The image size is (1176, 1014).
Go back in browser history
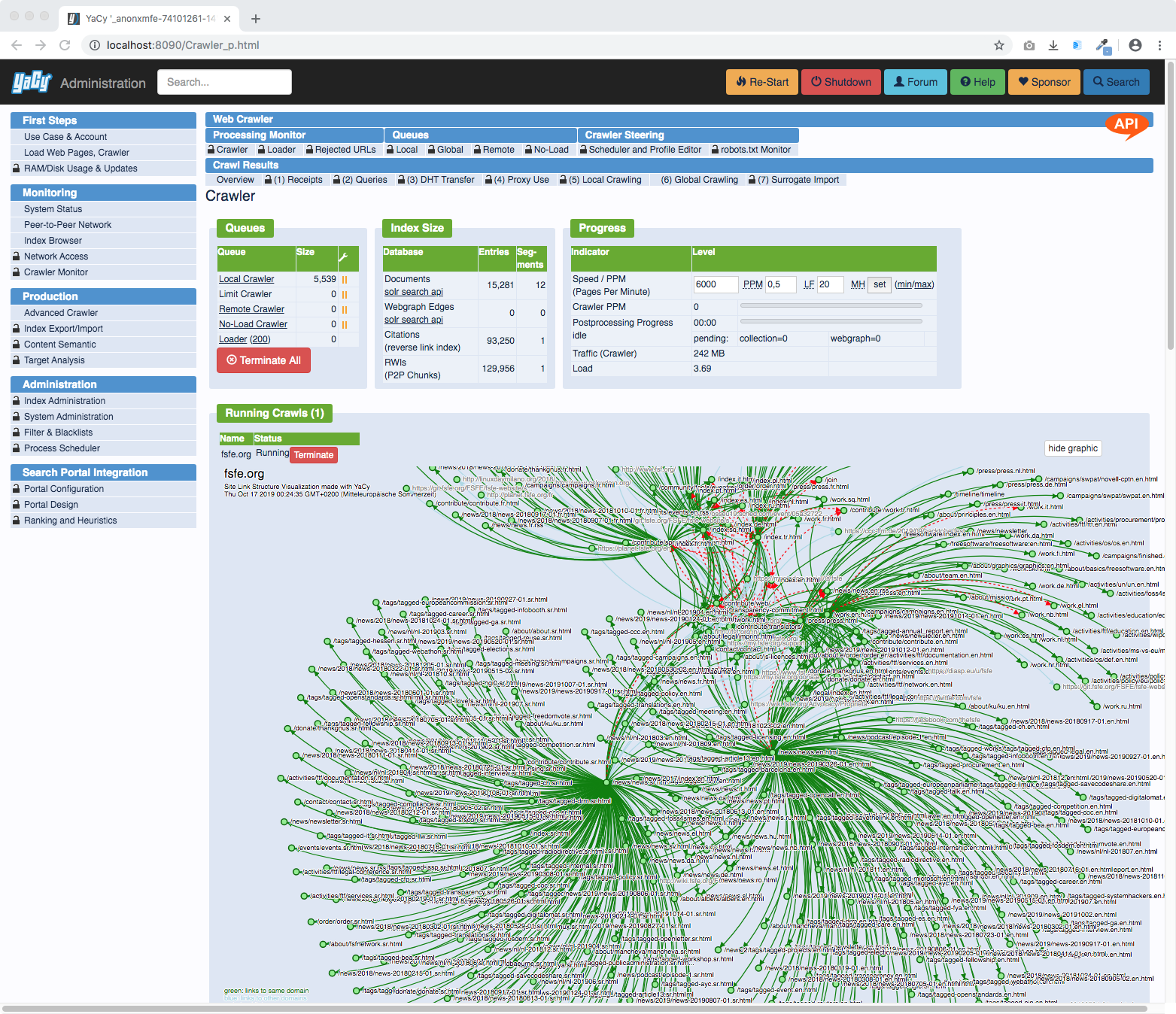click(17, 45)
